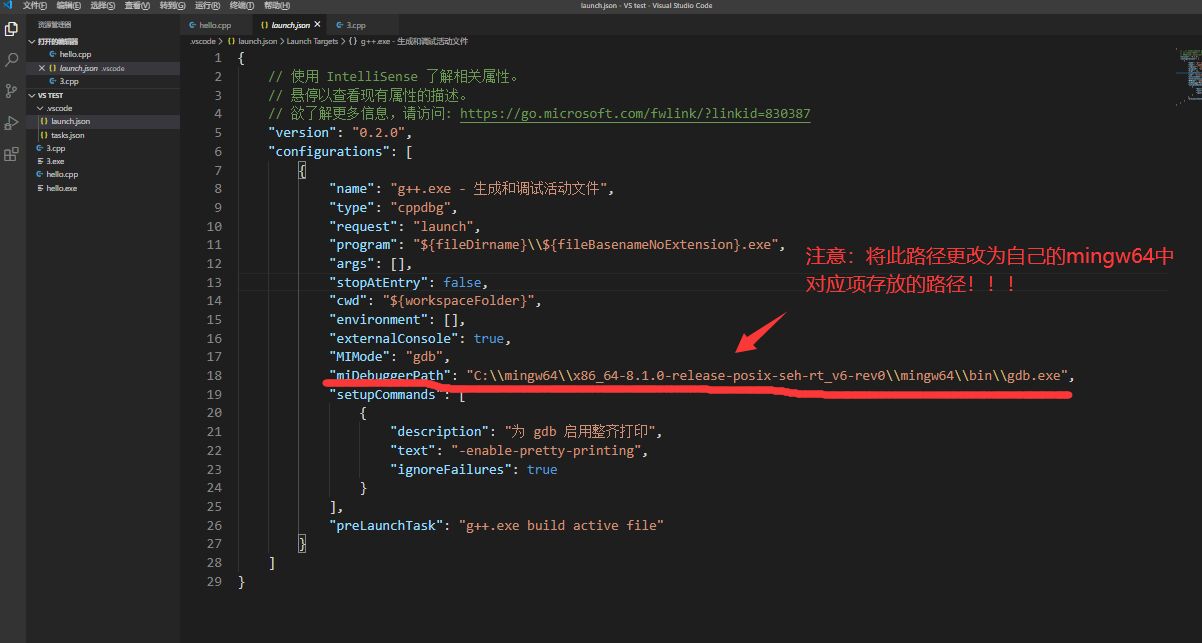Open the Search view icon
Viewport: 1202px width, 643px height.
(12, 60)
